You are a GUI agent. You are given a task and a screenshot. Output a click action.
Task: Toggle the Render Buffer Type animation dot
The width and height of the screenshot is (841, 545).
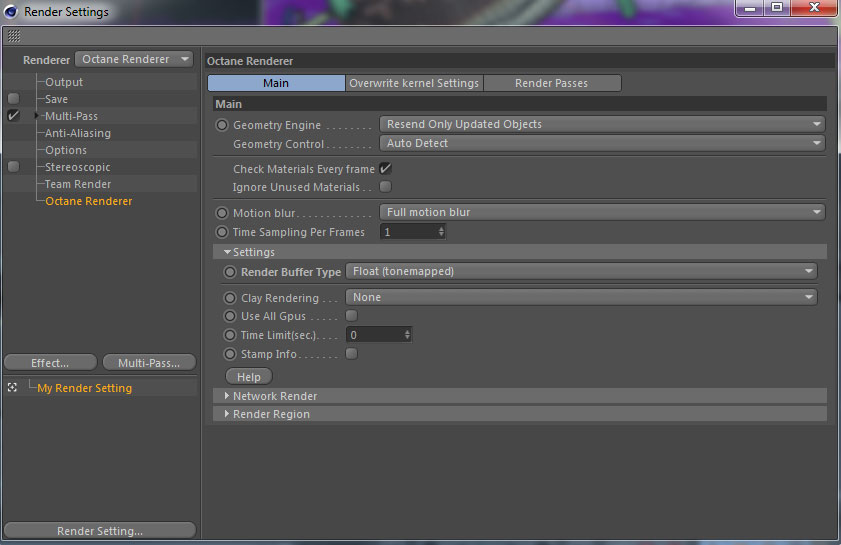point(230,272)
